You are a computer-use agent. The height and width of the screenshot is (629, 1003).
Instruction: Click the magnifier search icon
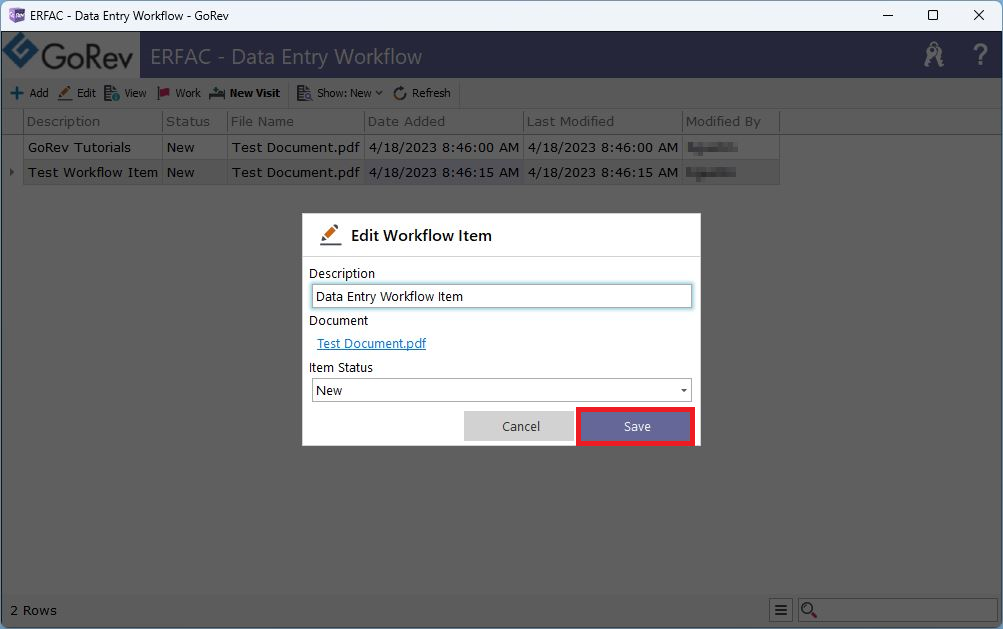pyautogui.click(x=809, y=610)
